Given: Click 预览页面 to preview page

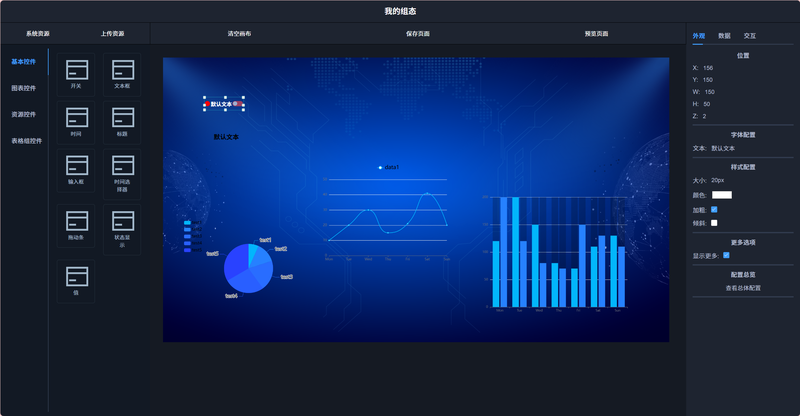Looking at the screenshot, I should 596,34.
